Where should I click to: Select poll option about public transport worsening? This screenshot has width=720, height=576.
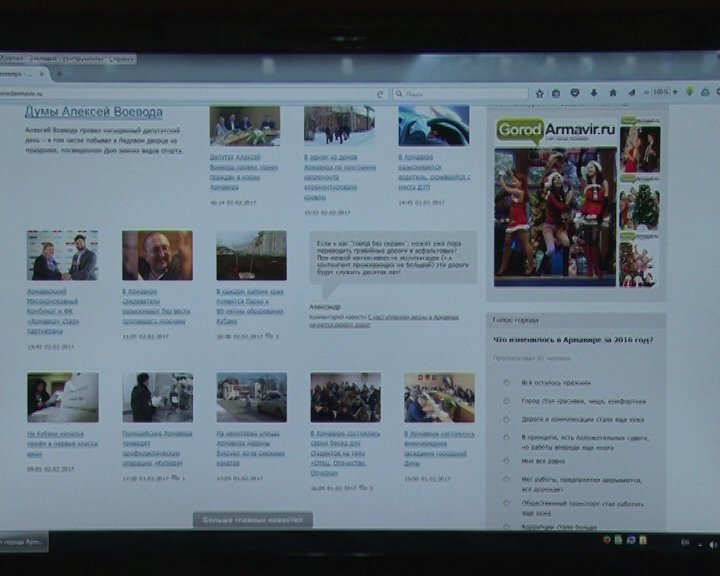(x=506, y=503)
